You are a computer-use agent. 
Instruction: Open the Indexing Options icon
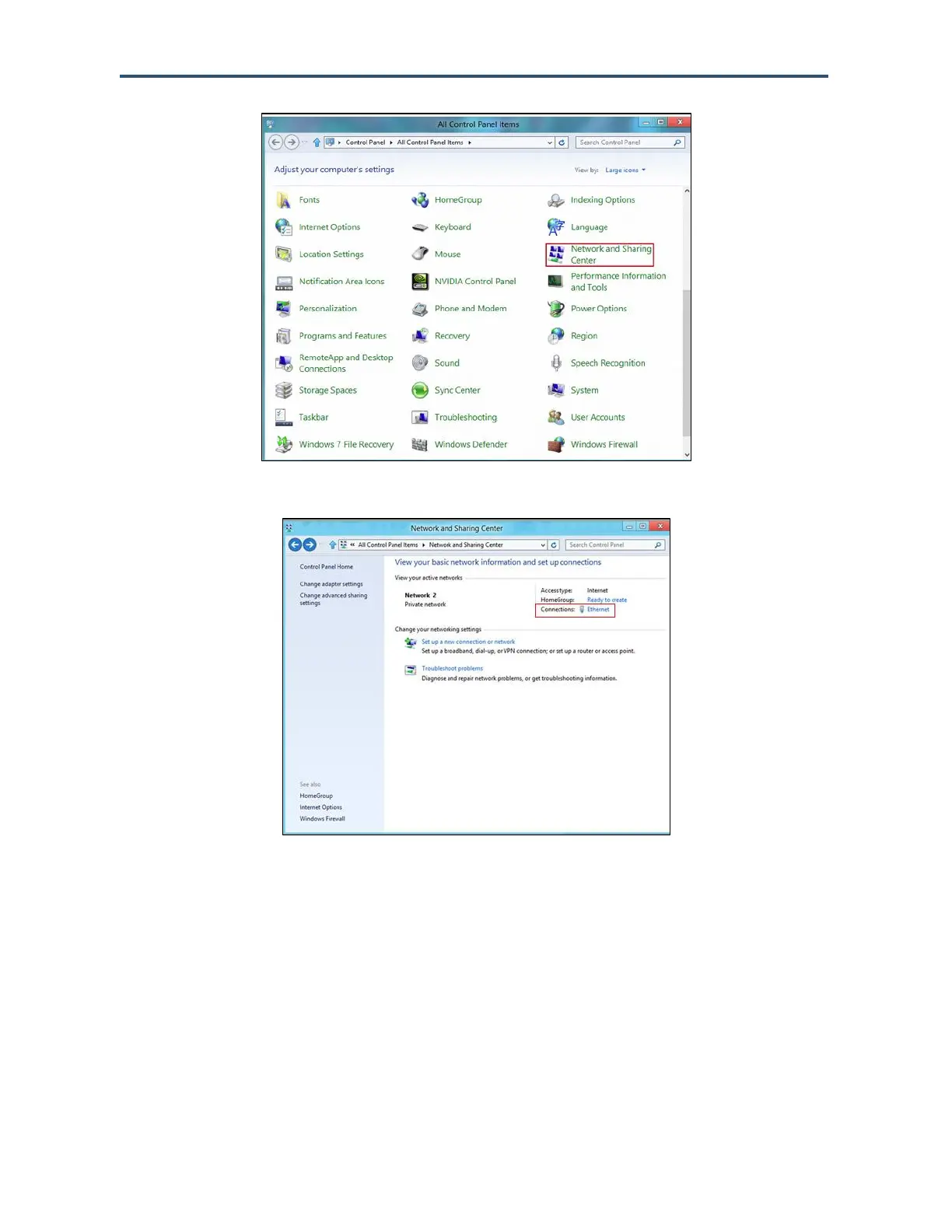556,200
